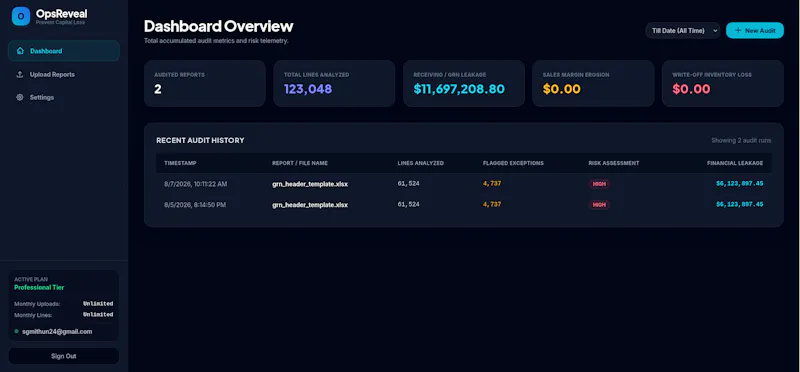Screen dimensions: 800x372
Task: Start a New Audit
Action: pyautogui.click(x=755, y=31)
